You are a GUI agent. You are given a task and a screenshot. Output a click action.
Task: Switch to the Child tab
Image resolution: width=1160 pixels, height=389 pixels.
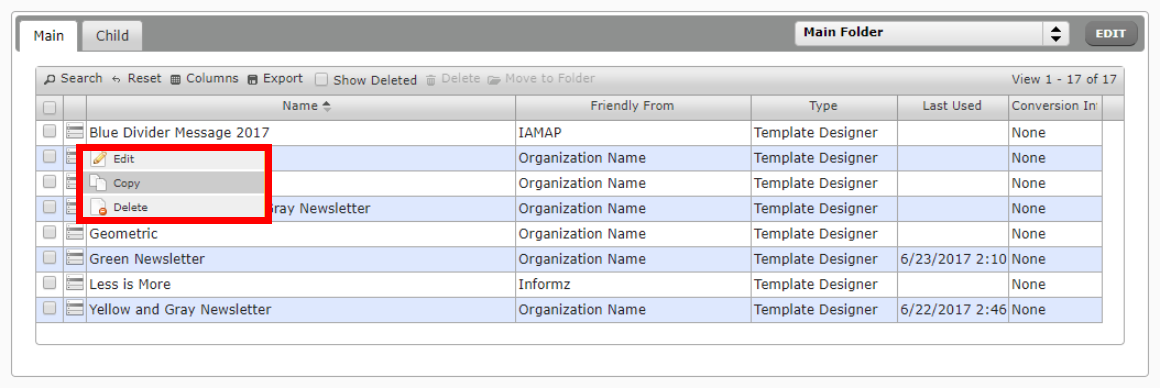[x=112, y=35]
